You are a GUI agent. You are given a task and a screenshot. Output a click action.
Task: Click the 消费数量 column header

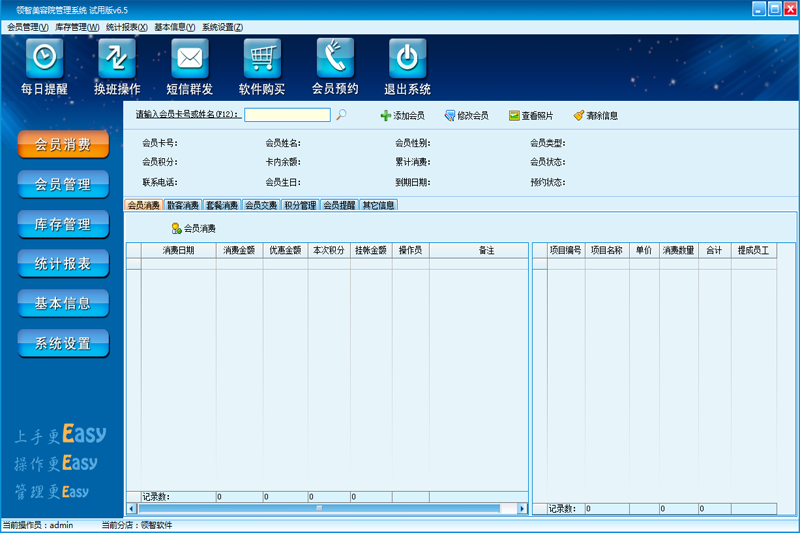(679, 250)
